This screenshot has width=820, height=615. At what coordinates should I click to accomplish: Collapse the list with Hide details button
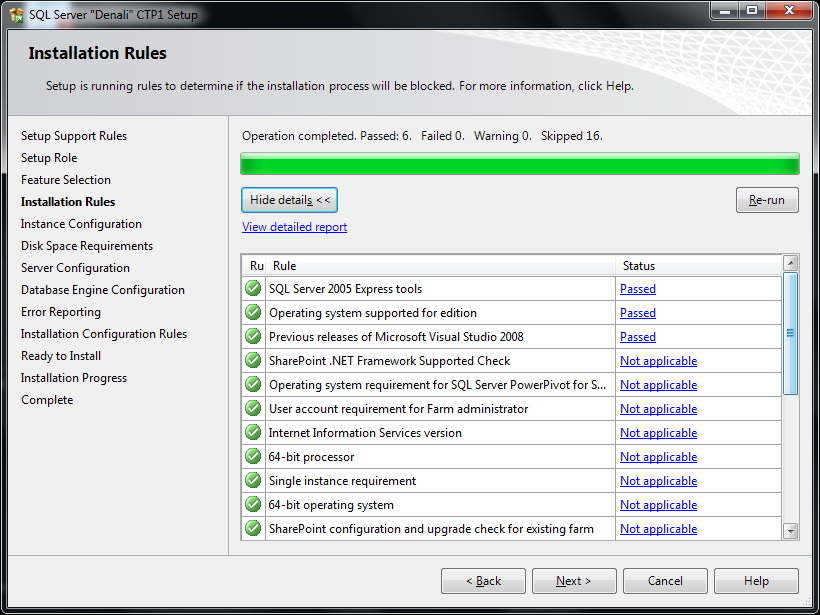click(x=289, y=200)
